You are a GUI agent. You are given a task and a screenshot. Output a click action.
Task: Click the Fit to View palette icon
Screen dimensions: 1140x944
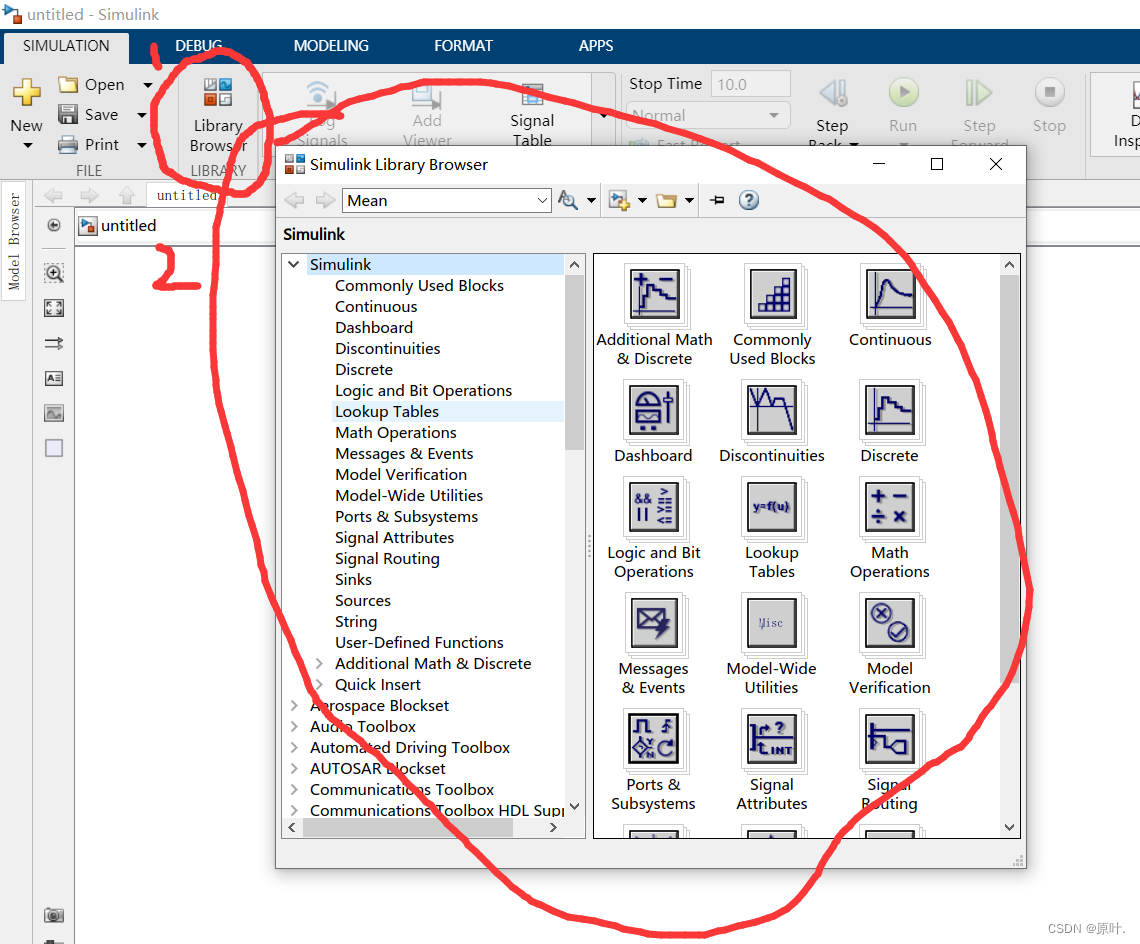(54, 308)
